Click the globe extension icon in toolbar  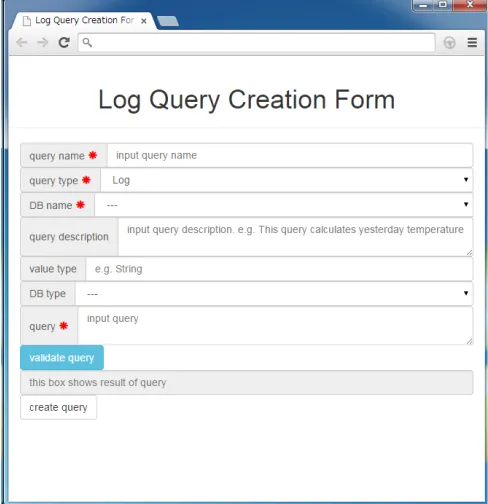(449, 43)
